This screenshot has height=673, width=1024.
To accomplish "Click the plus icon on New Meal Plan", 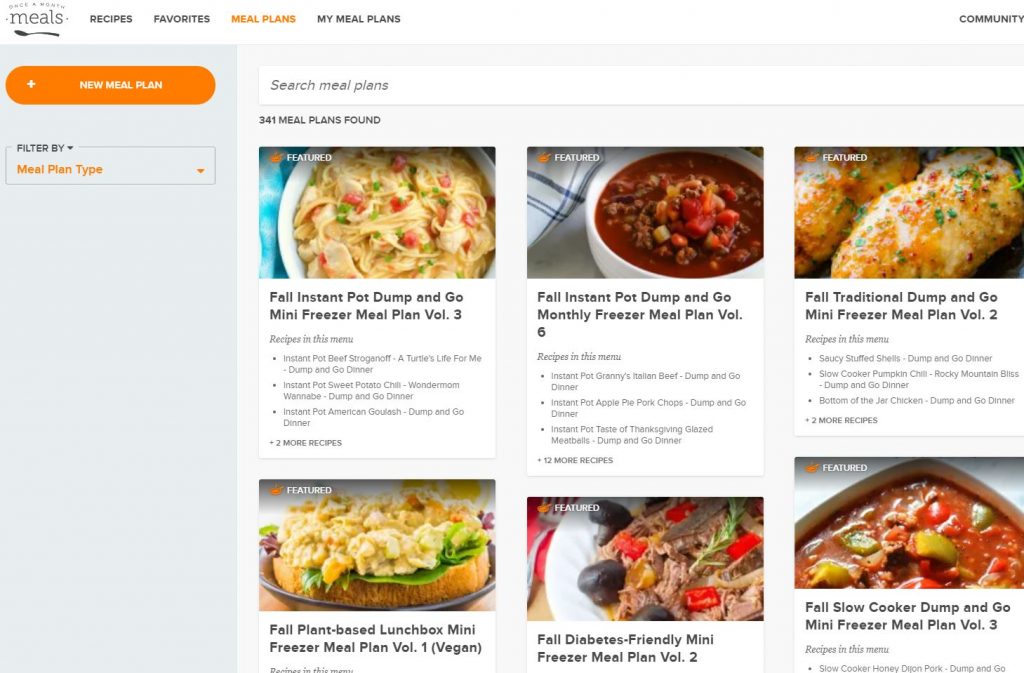I will coord(31,84).
